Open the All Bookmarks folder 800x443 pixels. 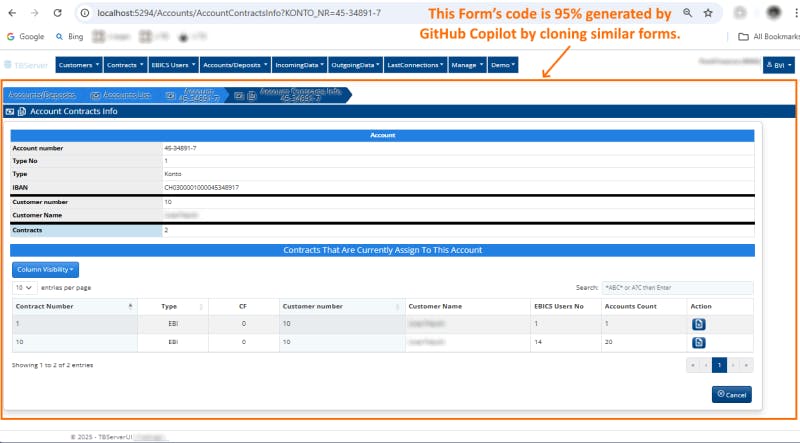click(x=765, y=36)
